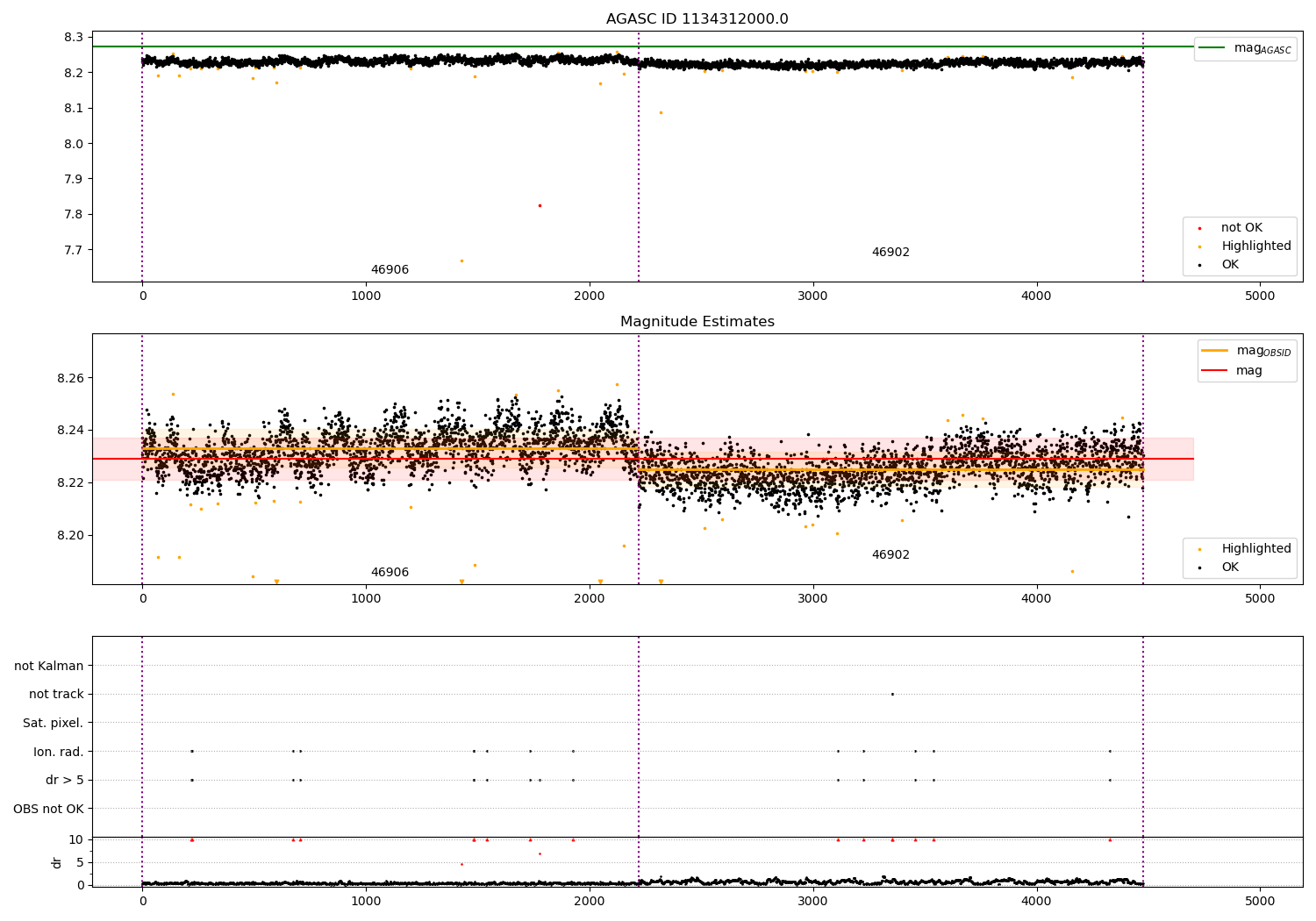Screen dimensions: 1316x921
Task: Click the lone red 'not OK' point near 7.82
Action: (x=540, y=205)
